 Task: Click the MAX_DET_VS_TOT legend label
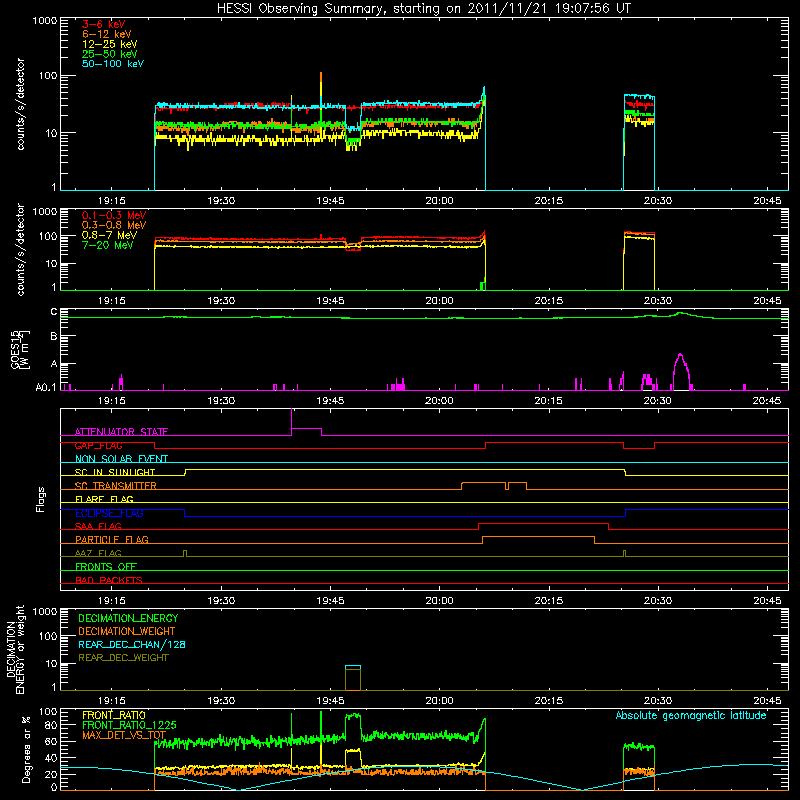124,735
